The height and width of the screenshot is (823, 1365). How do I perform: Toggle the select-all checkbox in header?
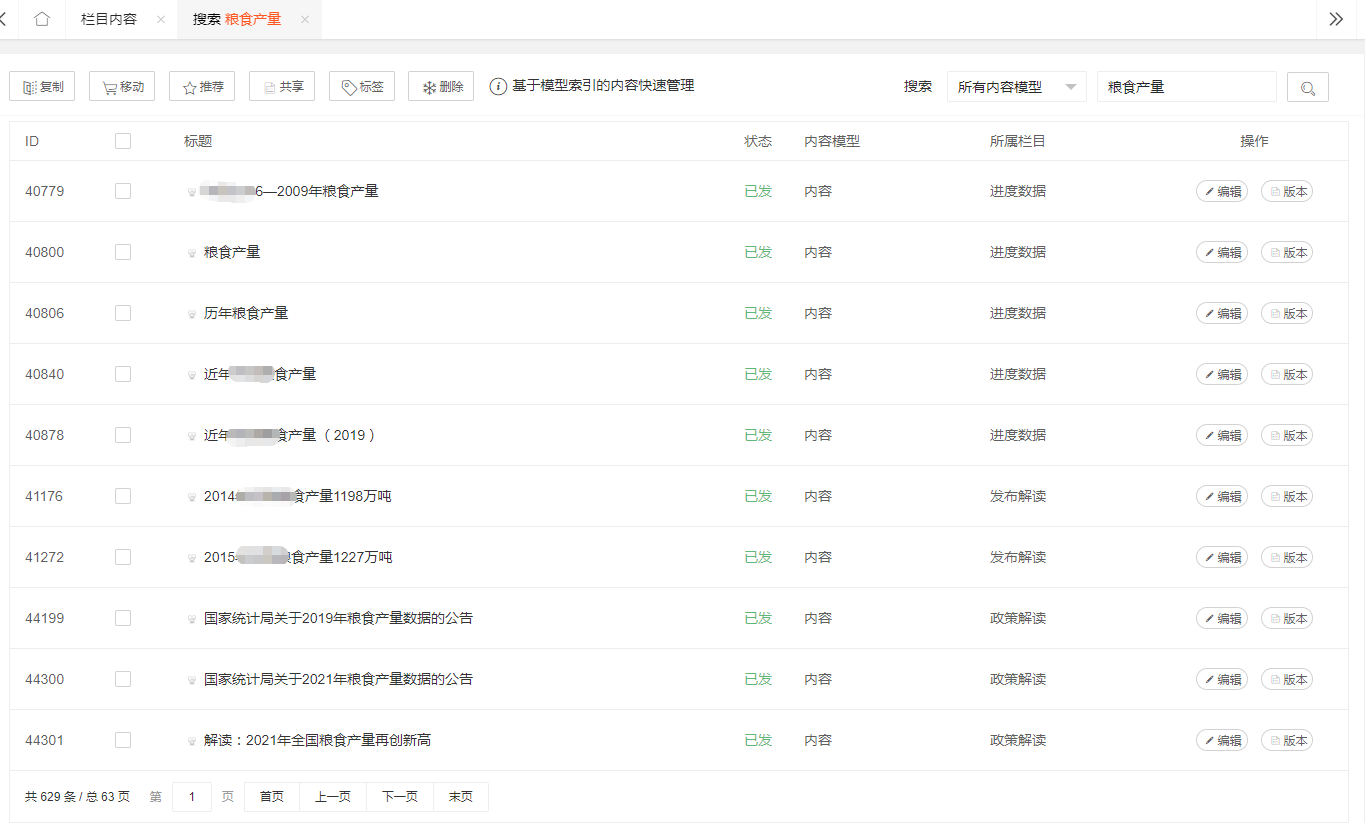coord(123,141)
